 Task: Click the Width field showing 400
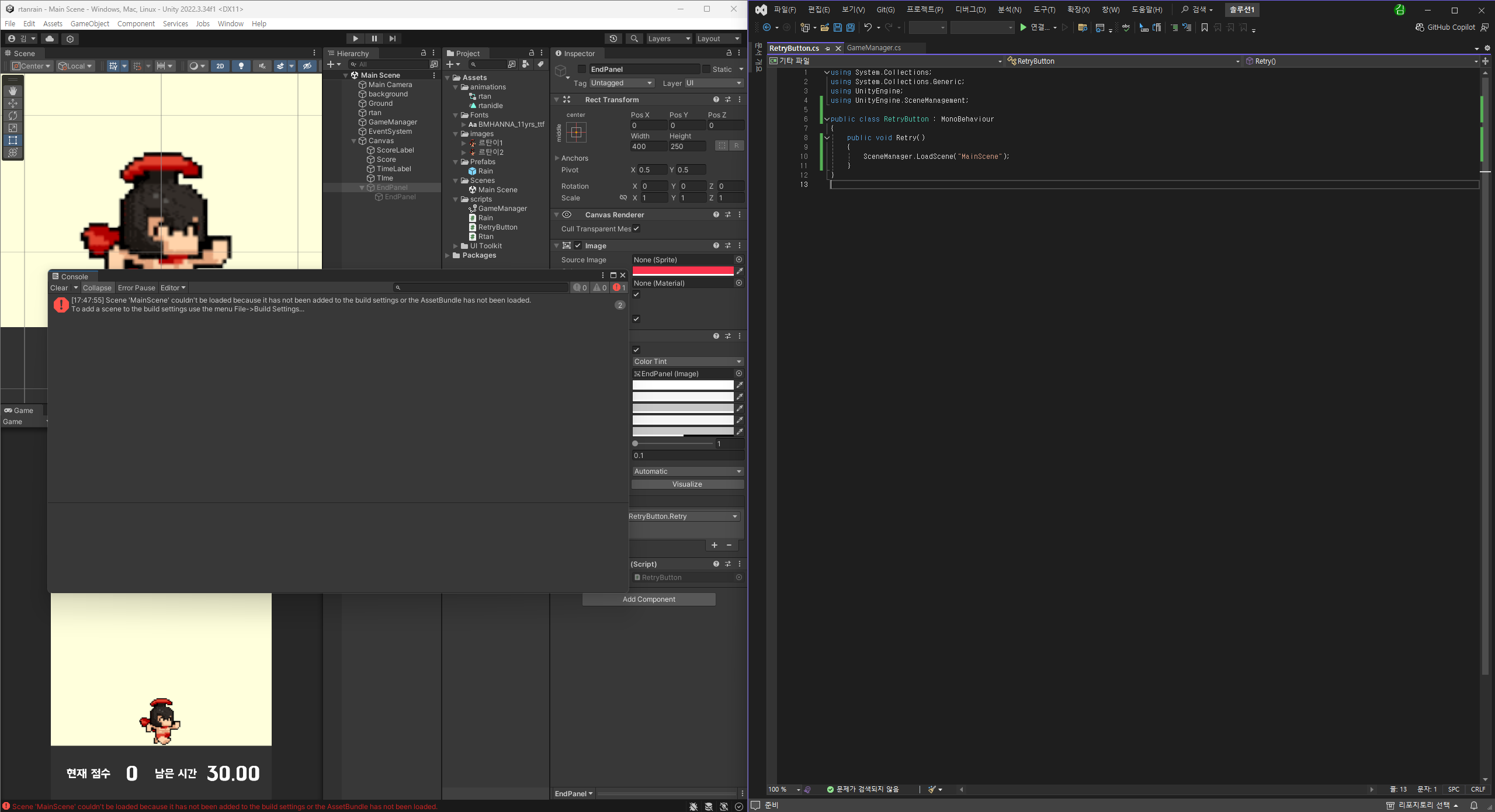(648, 147)
